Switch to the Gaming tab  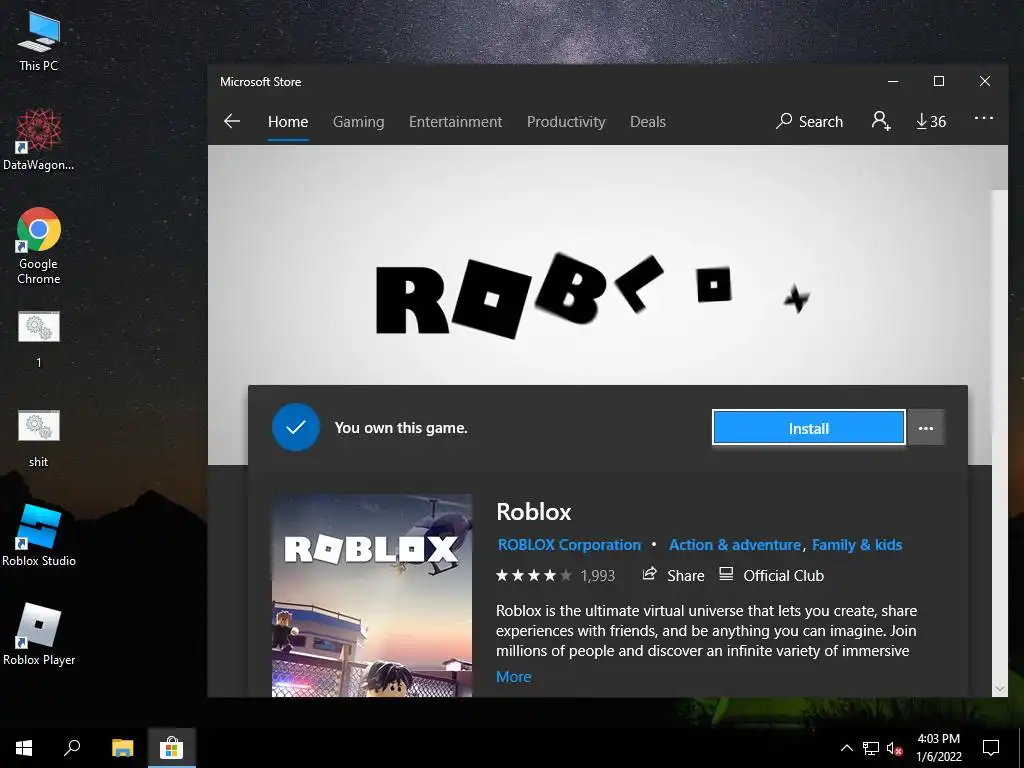coord(359,121)
